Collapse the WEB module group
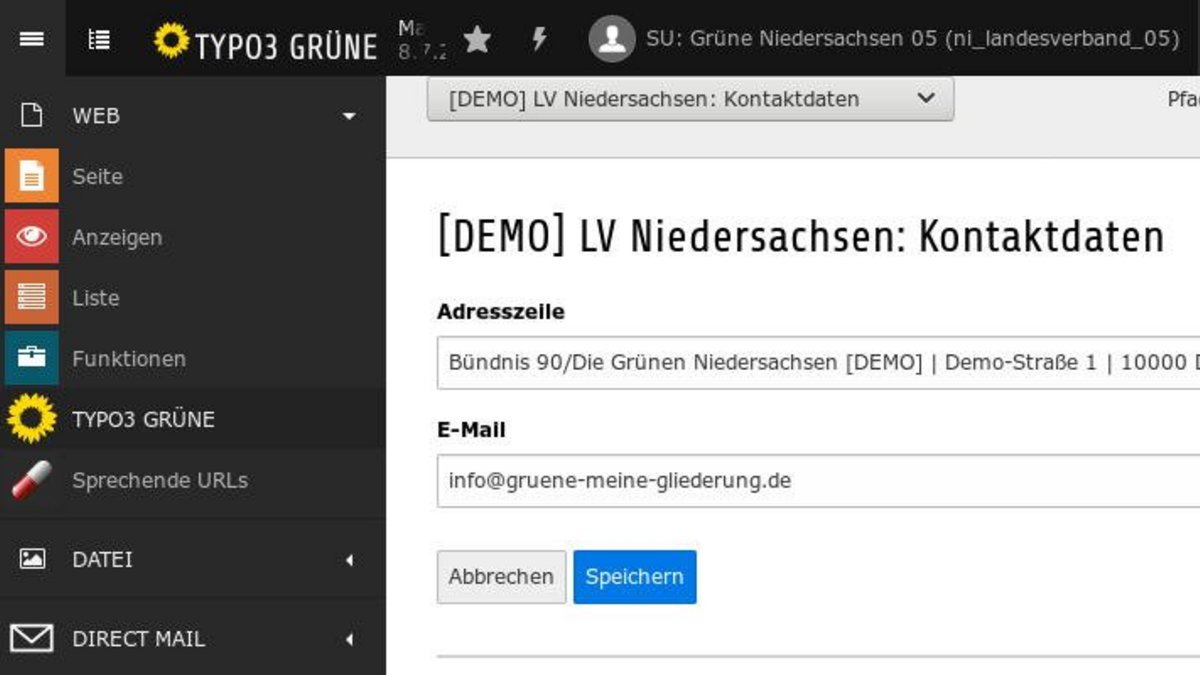The width and height of the screenshot is (1200, 675). tap(349, 117)
